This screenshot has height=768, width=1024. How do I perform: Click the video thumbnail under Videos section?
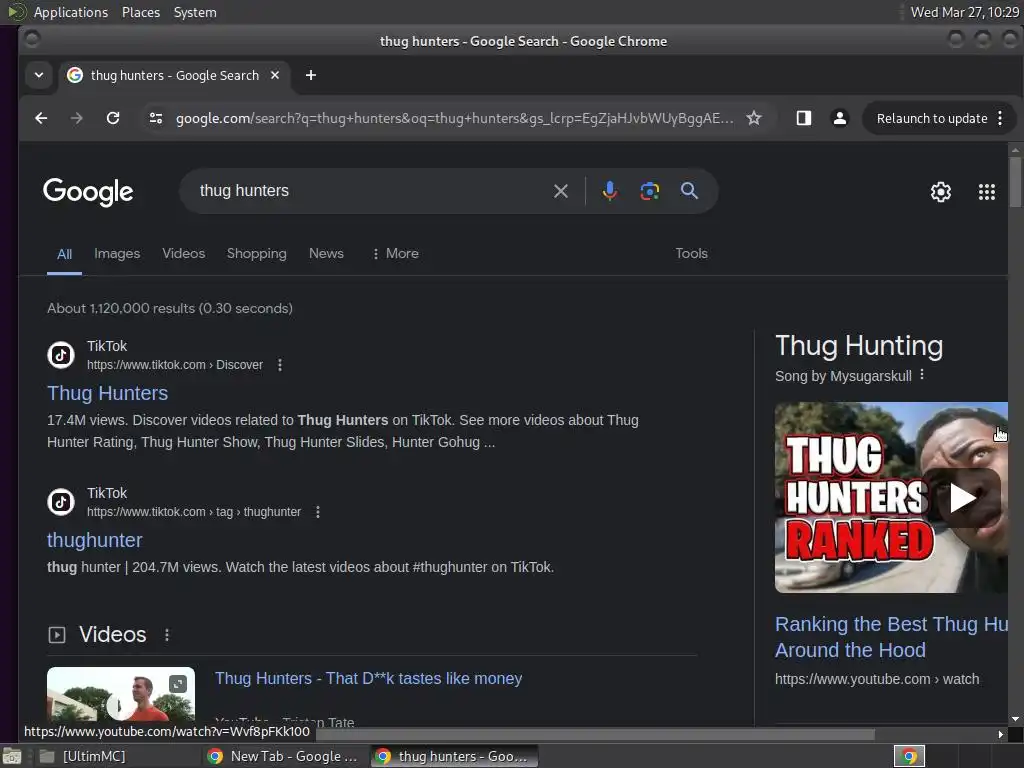click(x=121, y=696)
